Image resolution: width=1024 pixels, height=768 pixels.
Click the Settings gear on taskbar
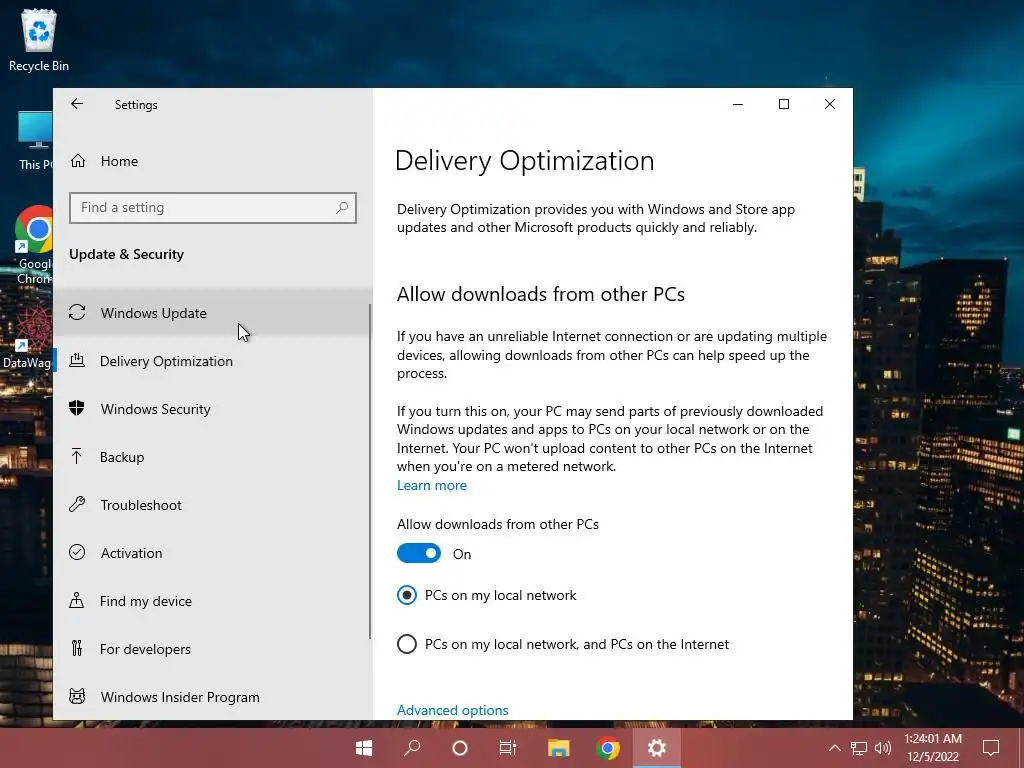656,748
